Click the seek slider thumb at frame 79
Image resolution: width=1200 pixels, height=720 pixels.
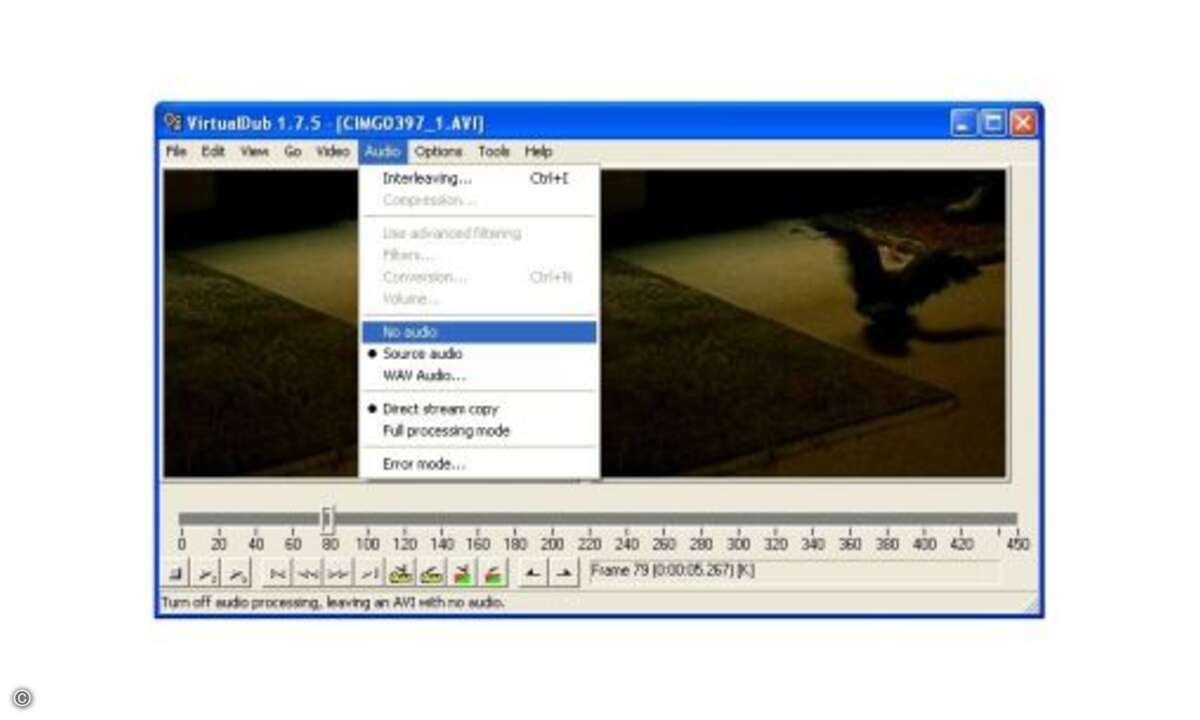[327, 519]
